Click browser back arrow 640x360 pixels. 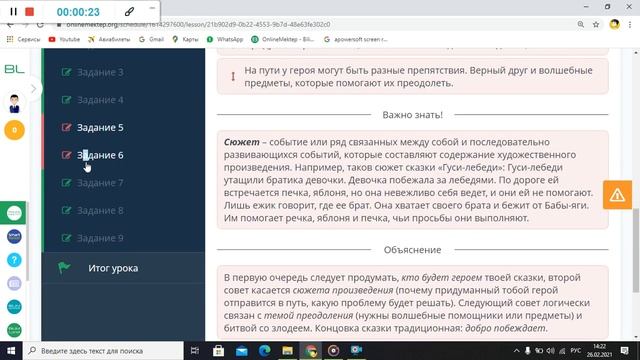[x=11, y=24]
